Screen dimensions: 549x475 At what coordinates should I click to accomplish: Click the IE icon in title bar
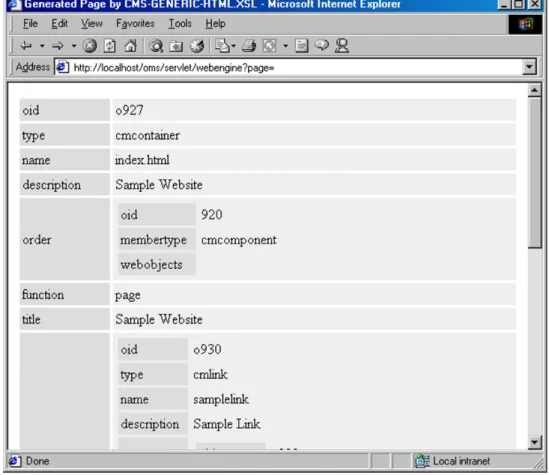14,5
